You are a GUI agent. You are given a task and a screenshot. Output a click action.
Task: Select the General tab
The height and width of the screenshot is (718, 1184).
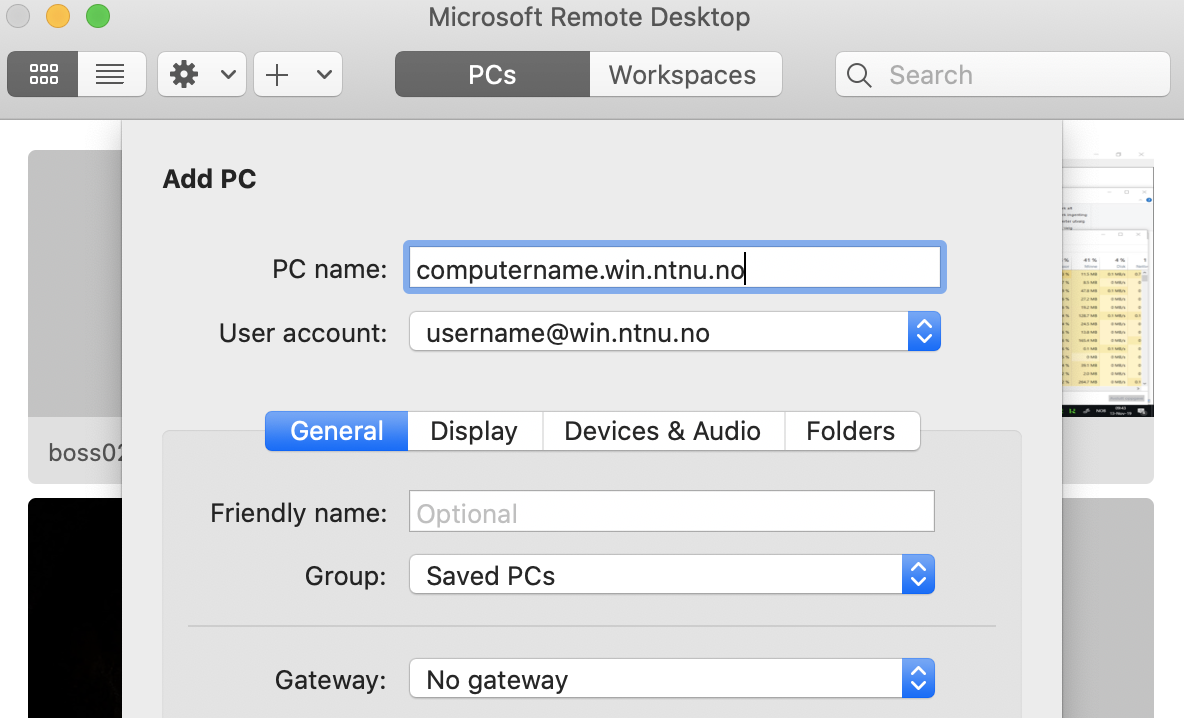click(337, 430)
